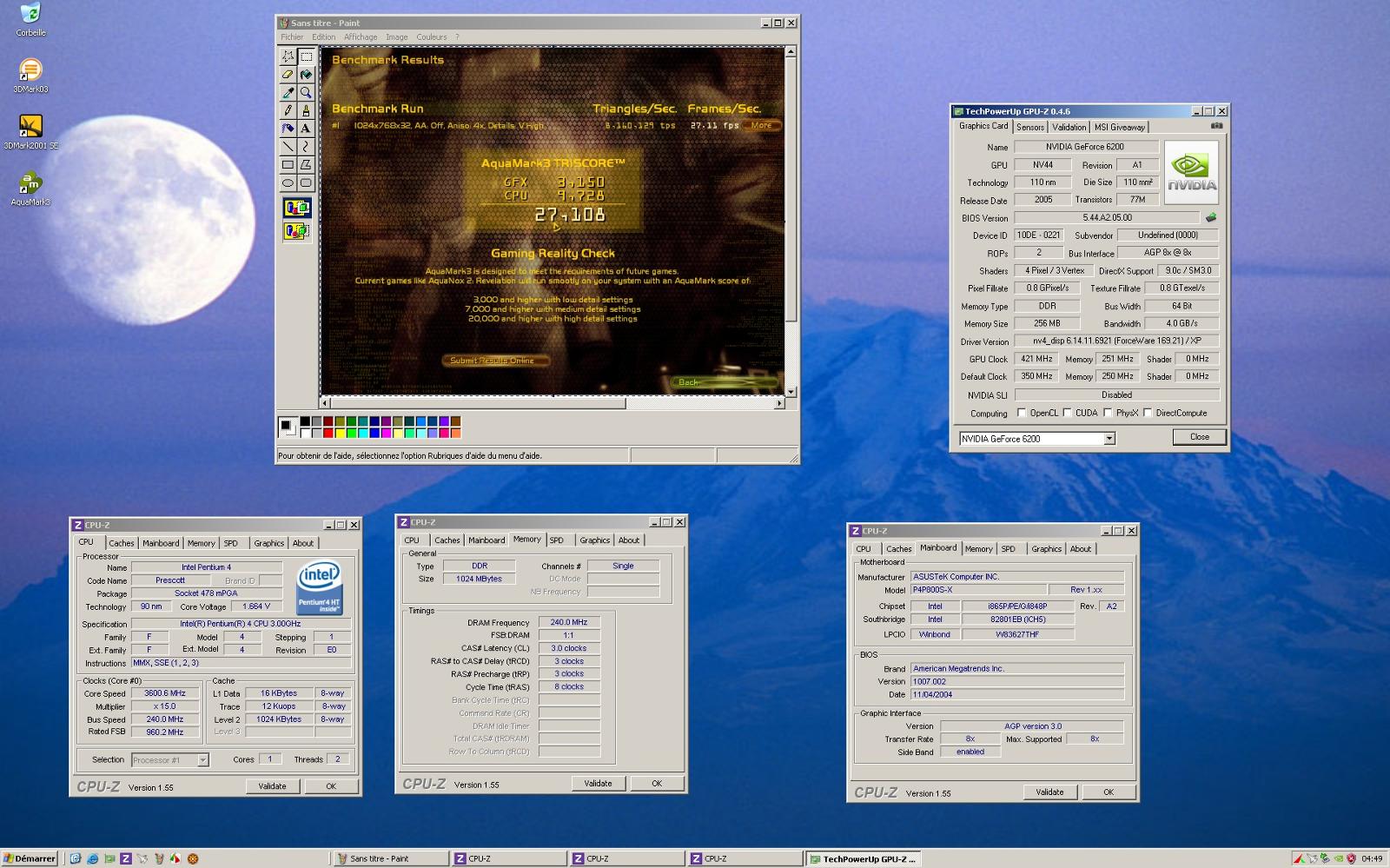This screenshot has height=868, width=1390.
Task: Pick the yellow swatch in Paint palette
Action: (x=340, y=433)
